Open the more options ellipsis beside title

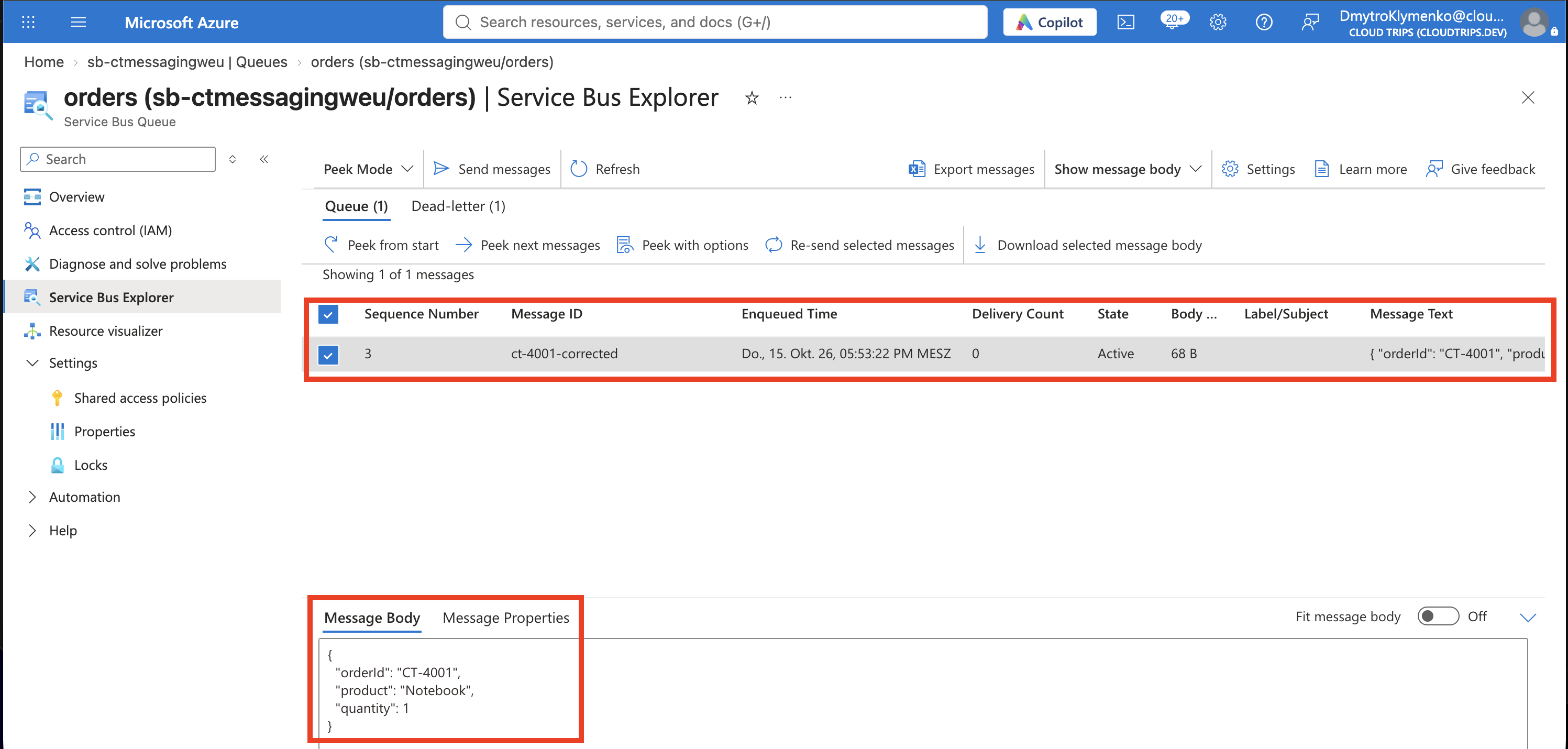coord(785,97)
